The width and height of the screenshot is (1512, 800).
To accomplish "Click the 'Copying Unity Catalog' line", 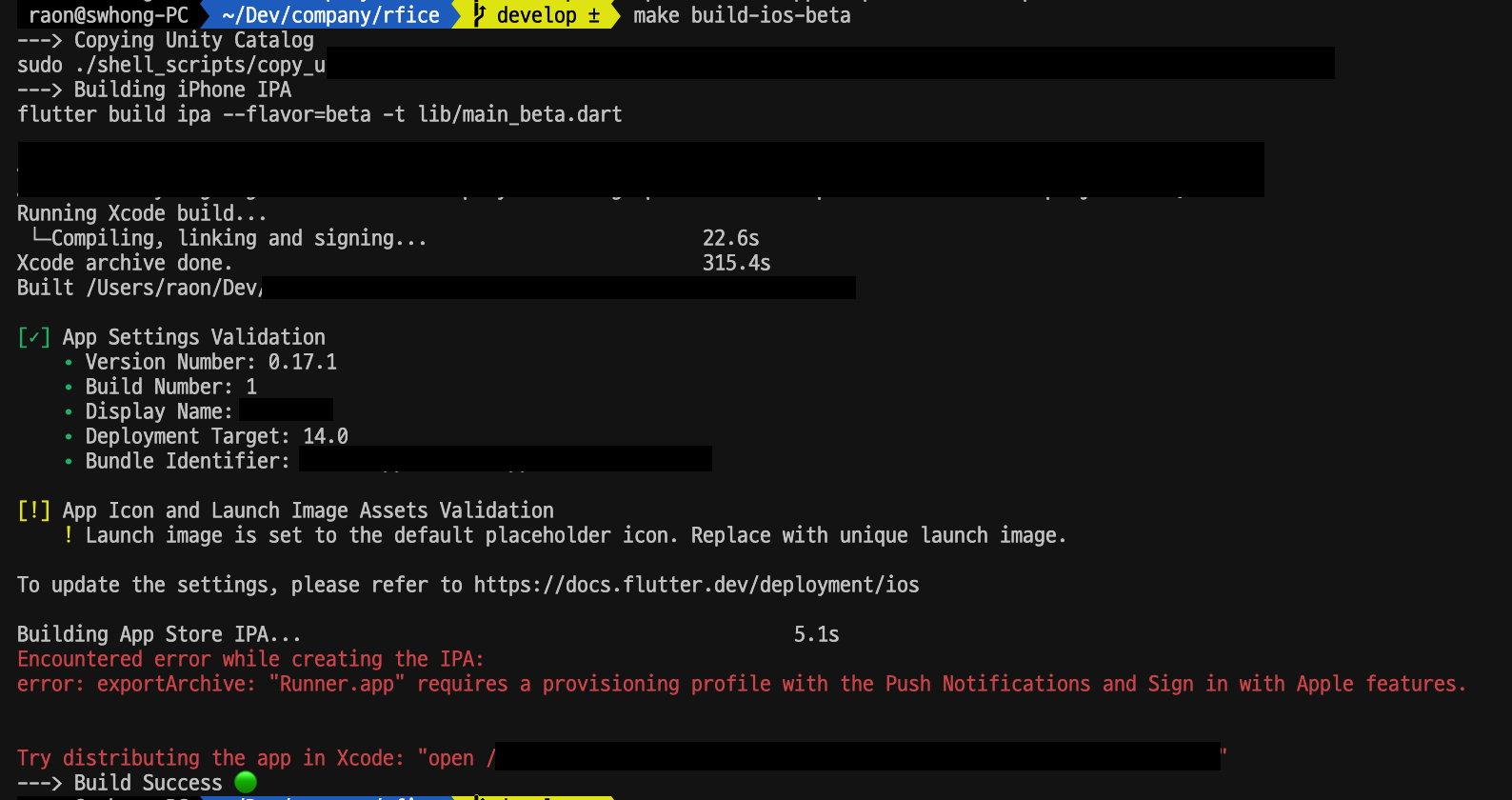I will click(166, 40).
